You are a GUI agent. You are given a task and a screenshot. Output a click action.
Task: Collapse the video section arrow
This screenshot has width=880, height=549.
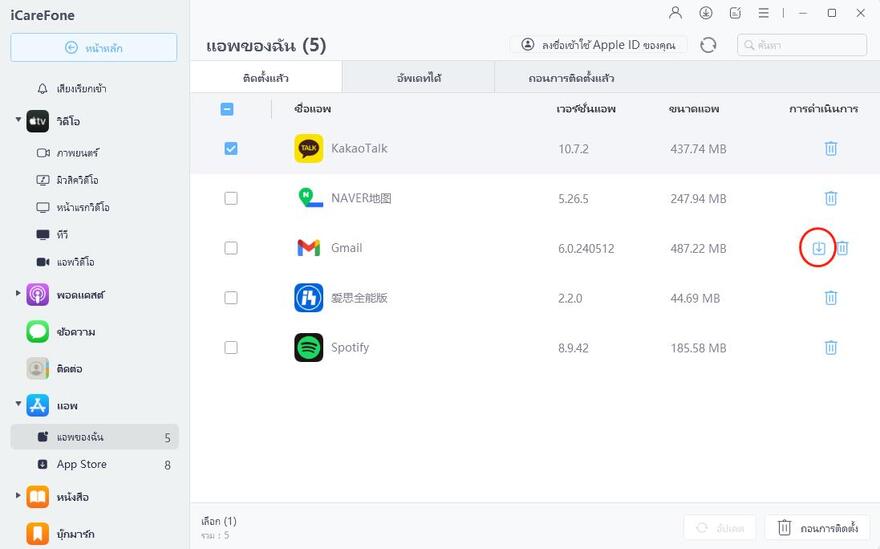point(18,120)
